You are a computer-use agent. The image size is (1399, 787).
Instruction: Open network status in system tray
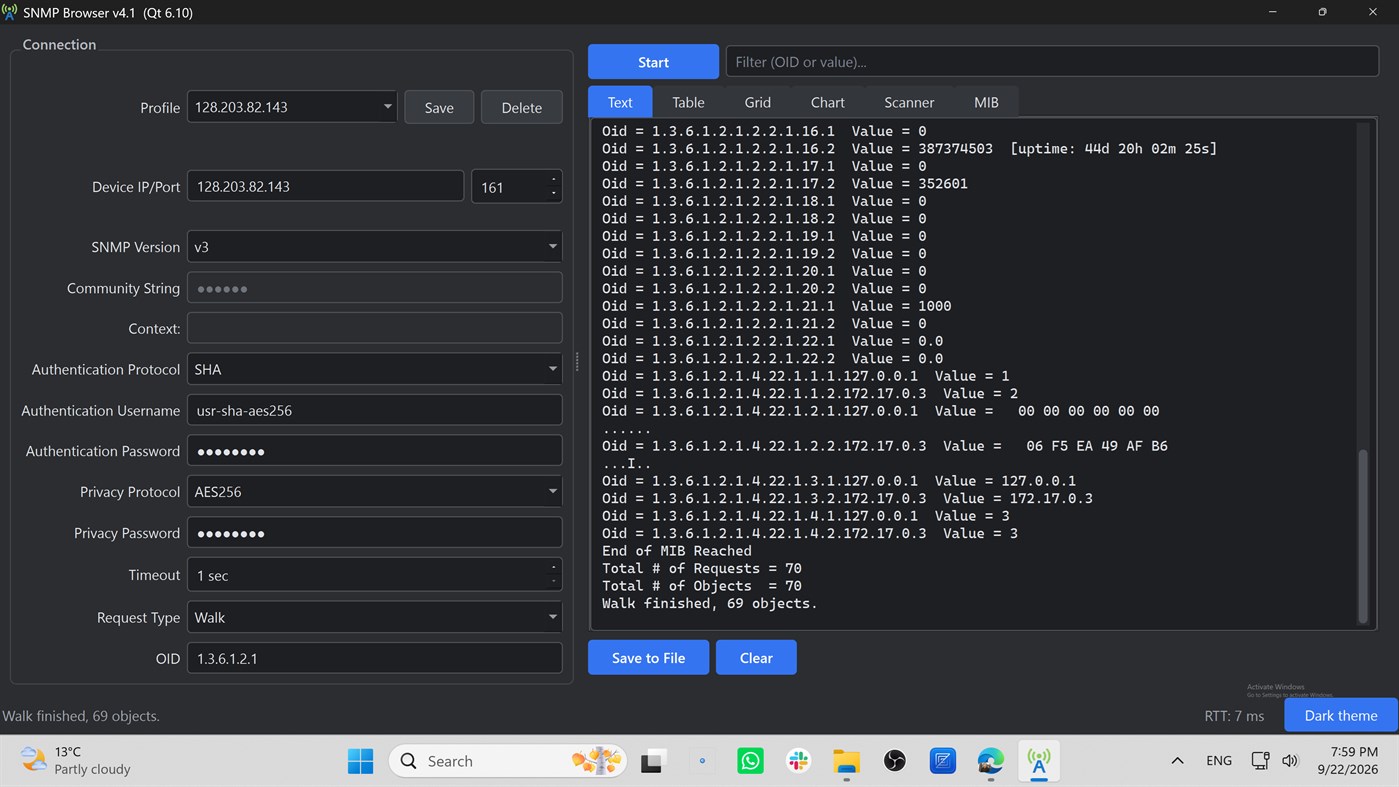coord(1260,761)
